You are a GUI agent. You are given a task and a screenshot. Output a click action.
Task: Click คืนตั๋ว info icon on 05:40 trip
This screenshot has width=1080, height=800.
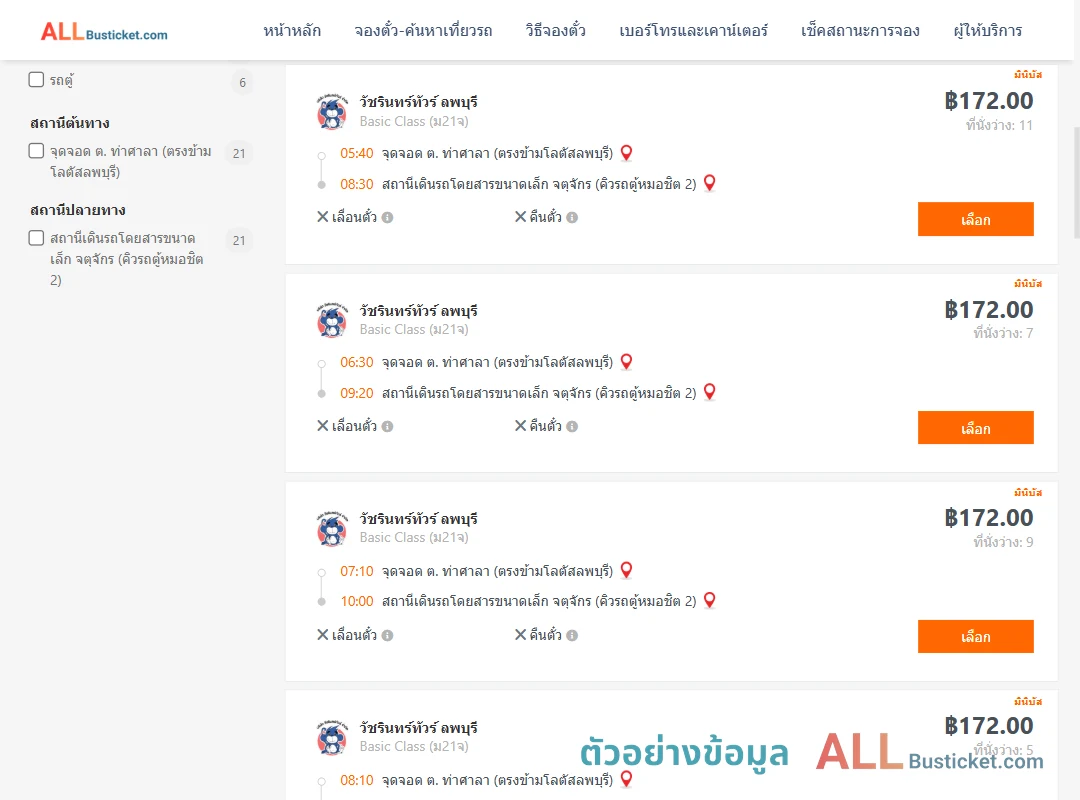[x=572, y=218]
